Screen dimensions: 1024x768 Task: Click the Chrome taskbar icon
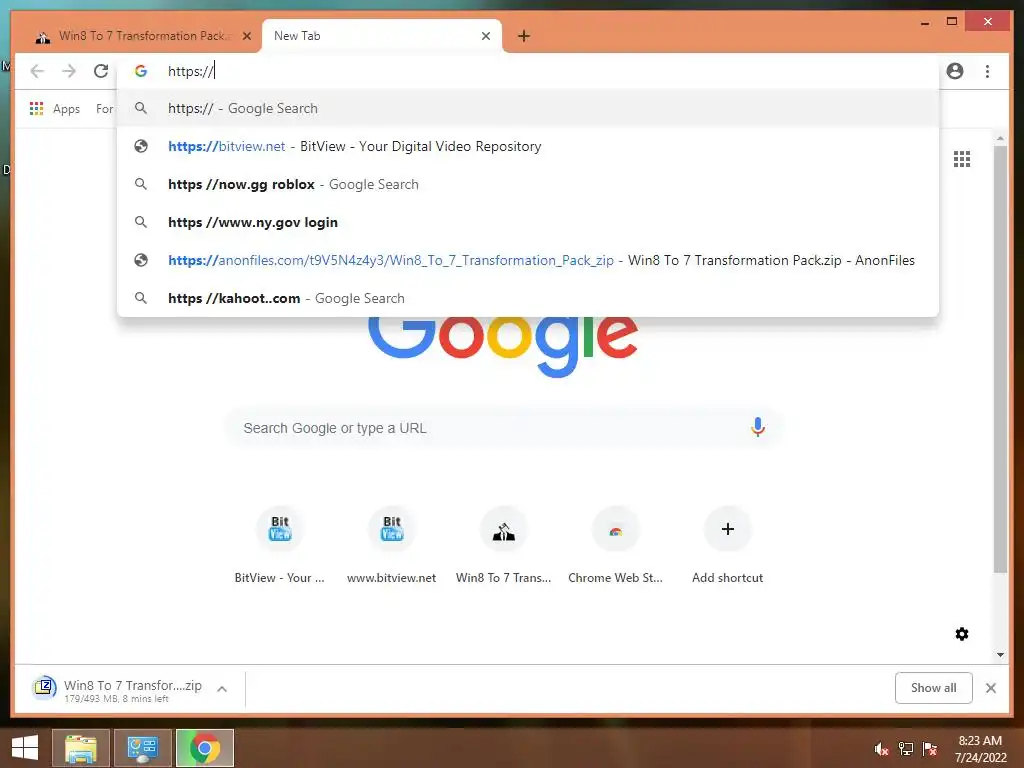pyautogui.click(x=204, y=748)
